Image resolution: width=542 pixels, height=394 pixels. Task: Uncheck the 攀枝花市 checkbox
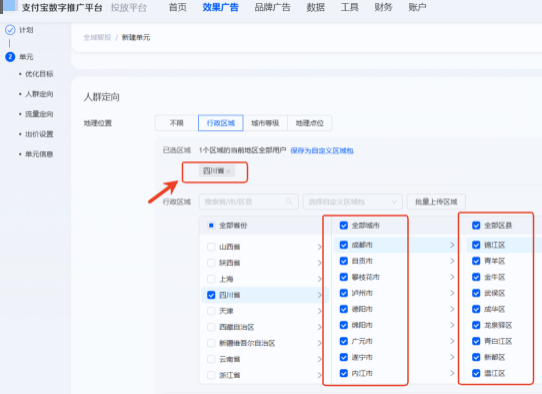tap(344, 277)
